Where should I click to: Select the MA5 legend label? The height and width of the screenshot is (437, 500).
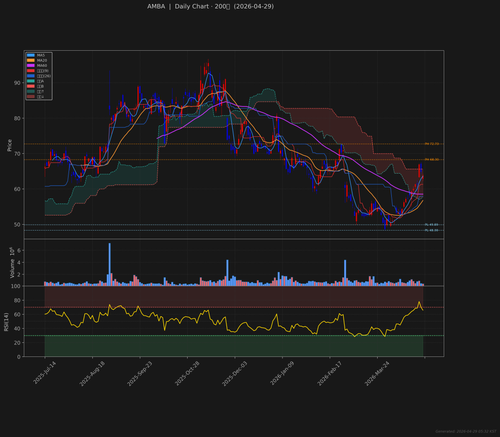click(x=41, y=55)
